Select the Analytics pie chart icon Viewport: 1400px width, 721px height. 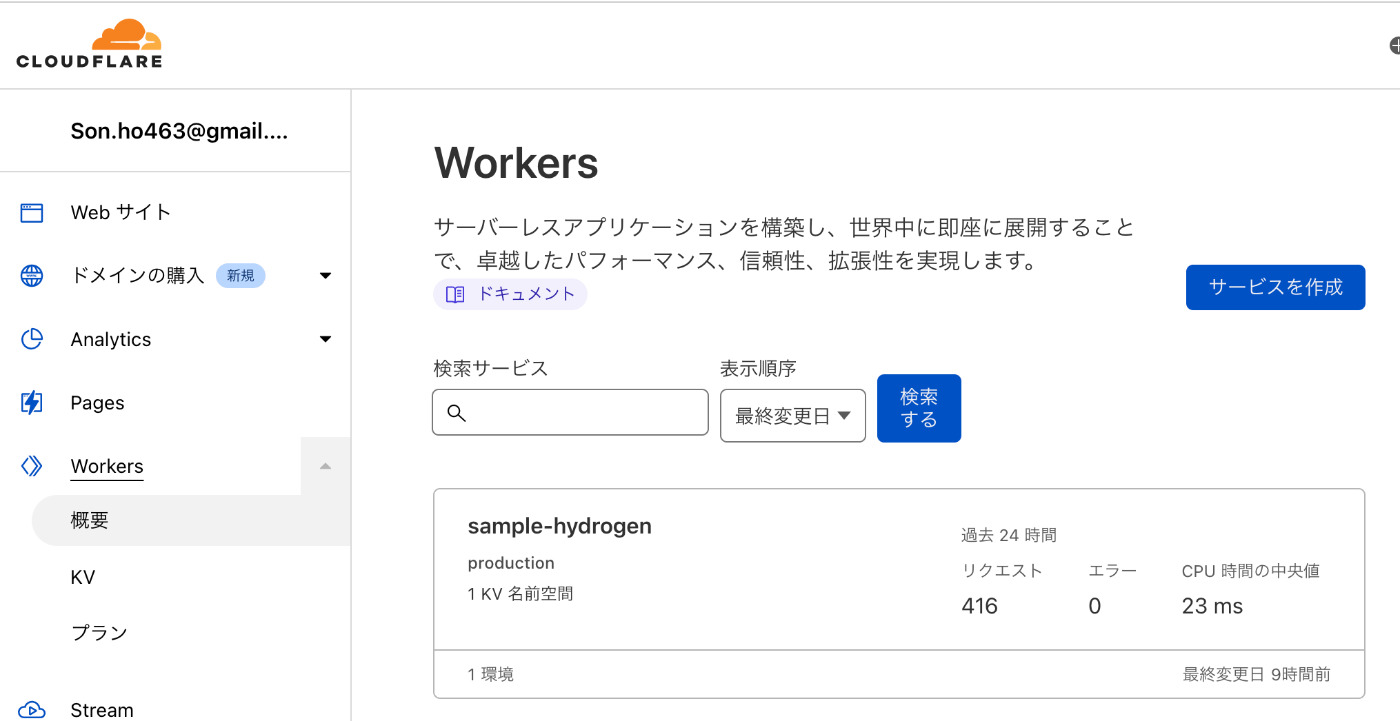(32, 339)
